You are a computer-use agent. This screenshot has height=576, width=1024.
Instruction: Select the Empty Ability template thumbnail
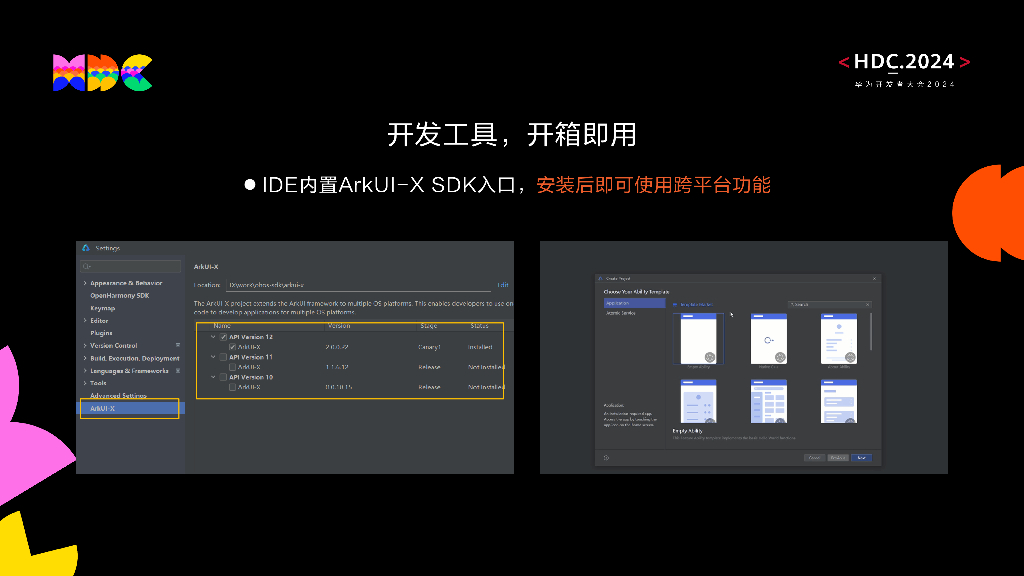coord(698,338)
